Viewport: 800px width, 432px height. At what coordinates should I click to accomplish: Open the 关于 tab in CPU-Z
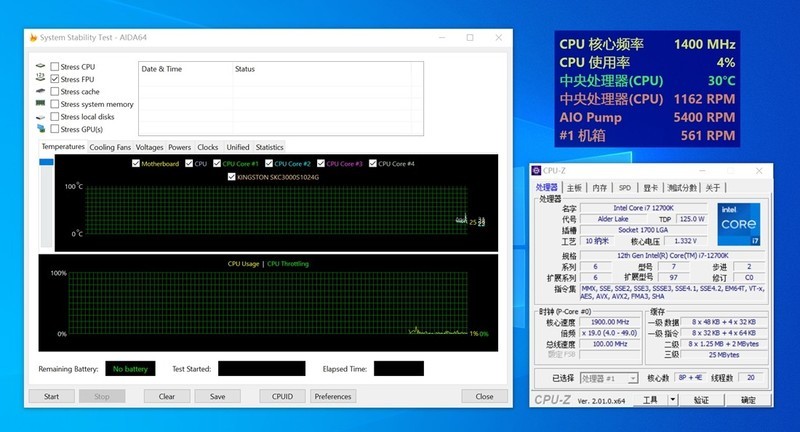pyautogui.click(x=713, y=188)
